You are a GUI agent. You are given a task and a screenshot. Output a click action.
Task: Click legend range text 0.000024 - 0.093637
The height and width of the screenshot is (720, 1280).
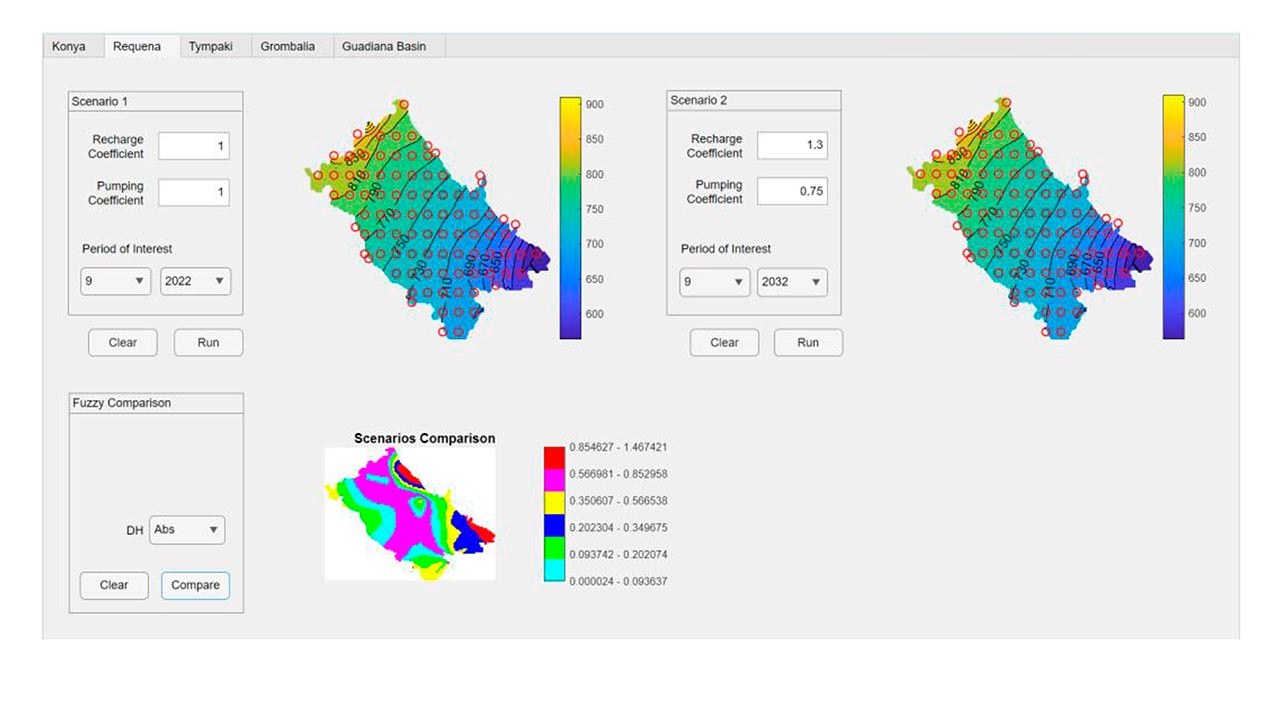(618, 581)
